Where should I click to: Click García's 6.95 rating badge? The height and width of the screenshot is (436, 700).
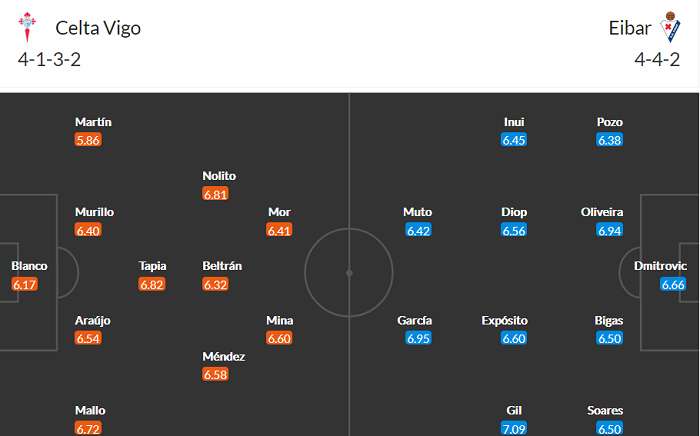[x=418, y=339]
